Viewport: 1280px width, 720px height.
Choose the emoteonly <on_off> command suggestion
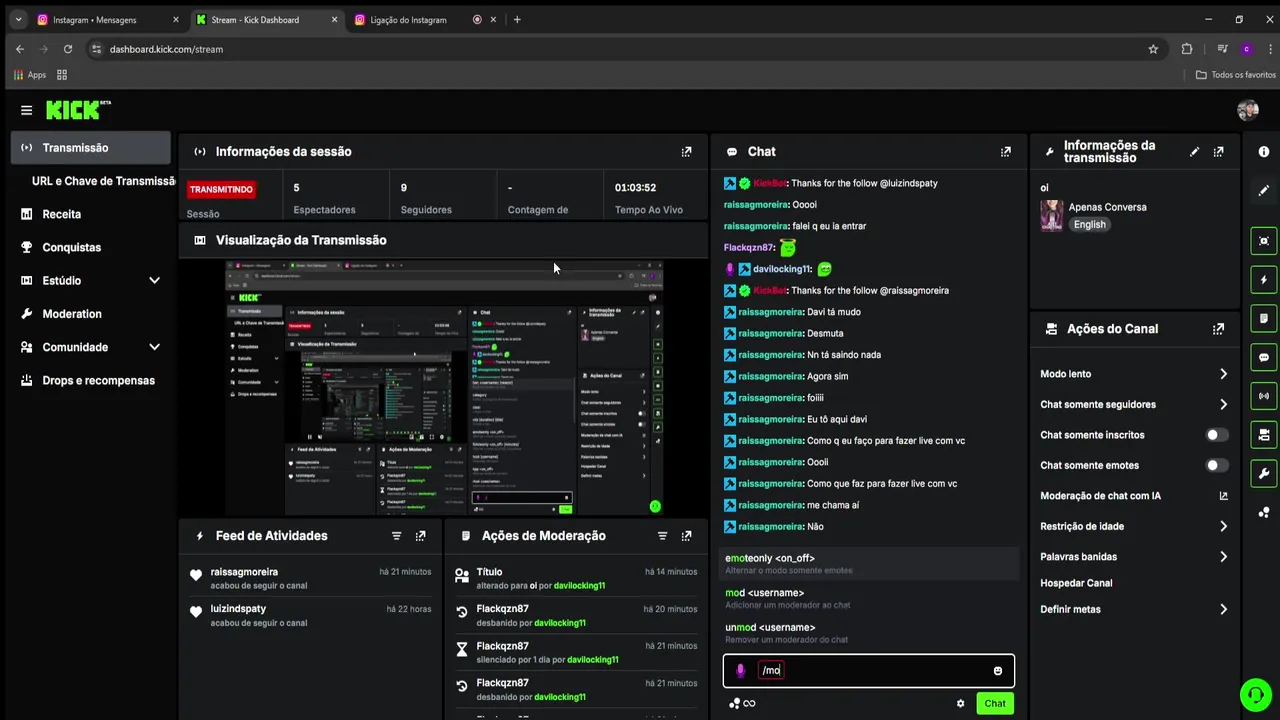click(x=868, y=564)
